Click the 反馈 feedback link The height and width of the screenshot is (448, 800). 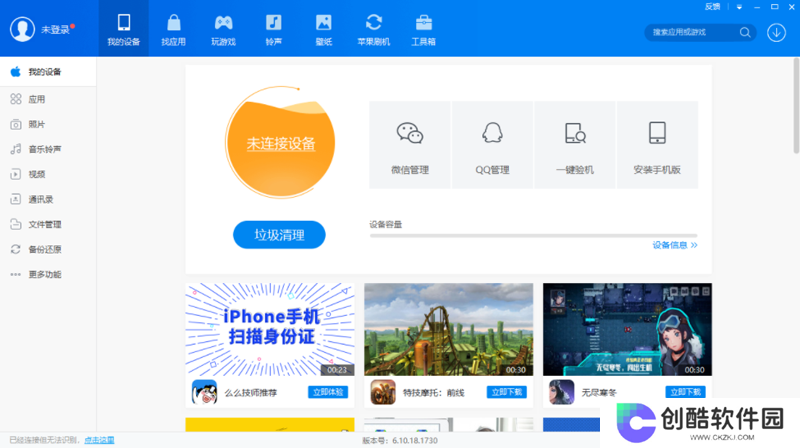[712, 7]
